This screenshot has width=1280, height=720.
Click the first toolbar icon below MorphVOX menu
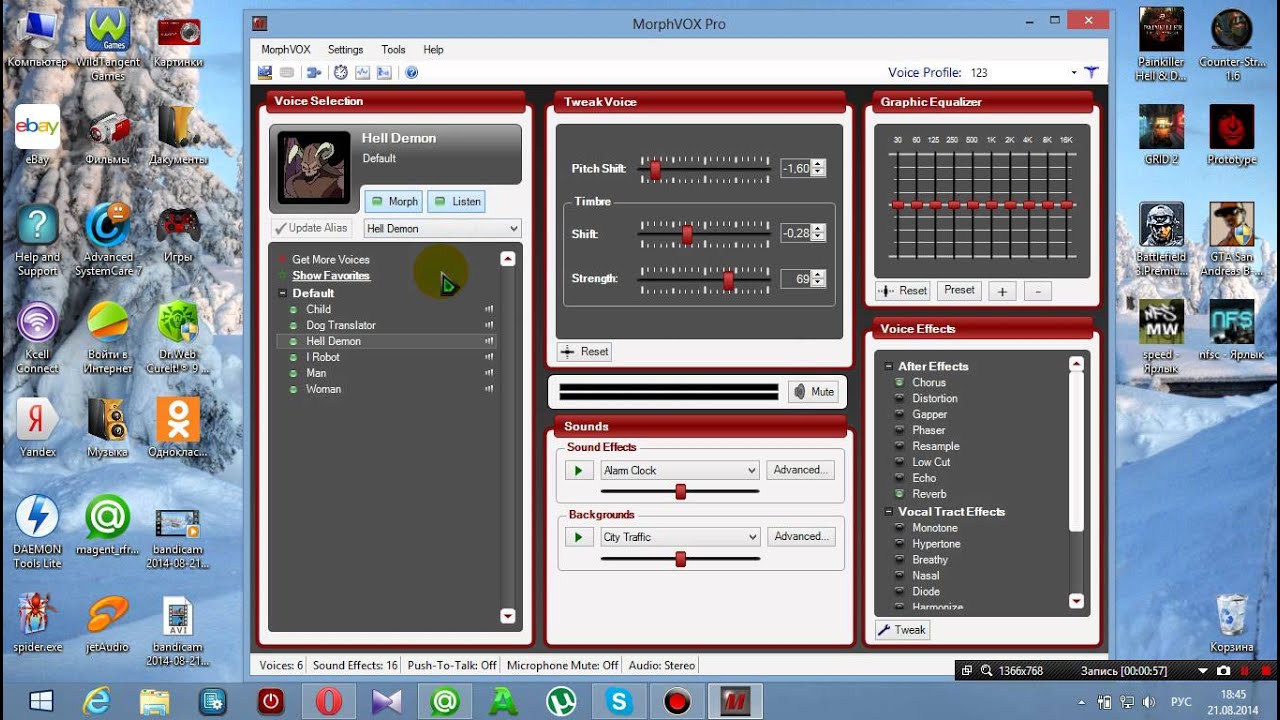point(265,72)
